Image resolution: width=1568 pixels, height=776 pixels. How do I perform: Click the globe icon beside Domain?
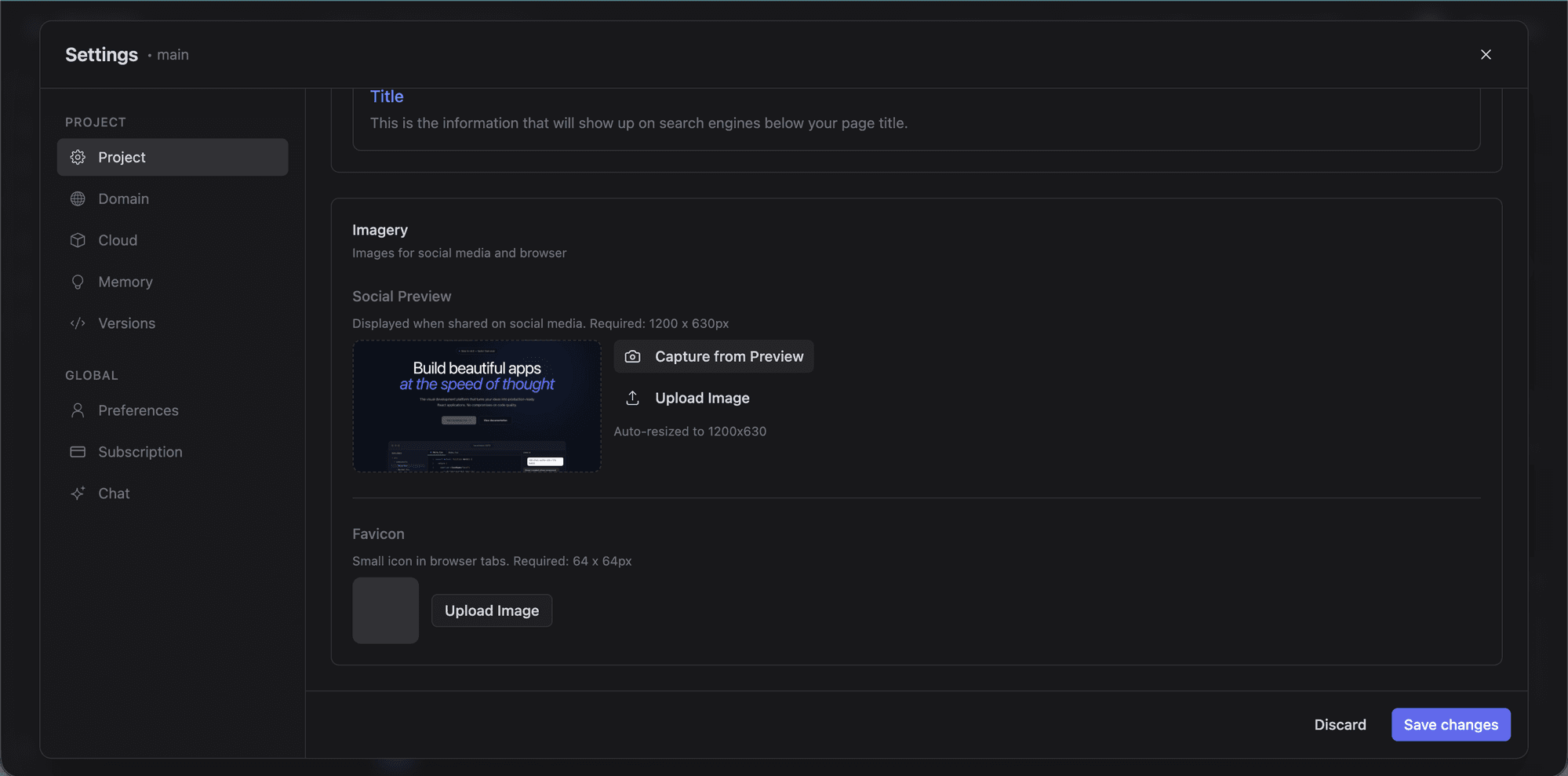point(78,199)
